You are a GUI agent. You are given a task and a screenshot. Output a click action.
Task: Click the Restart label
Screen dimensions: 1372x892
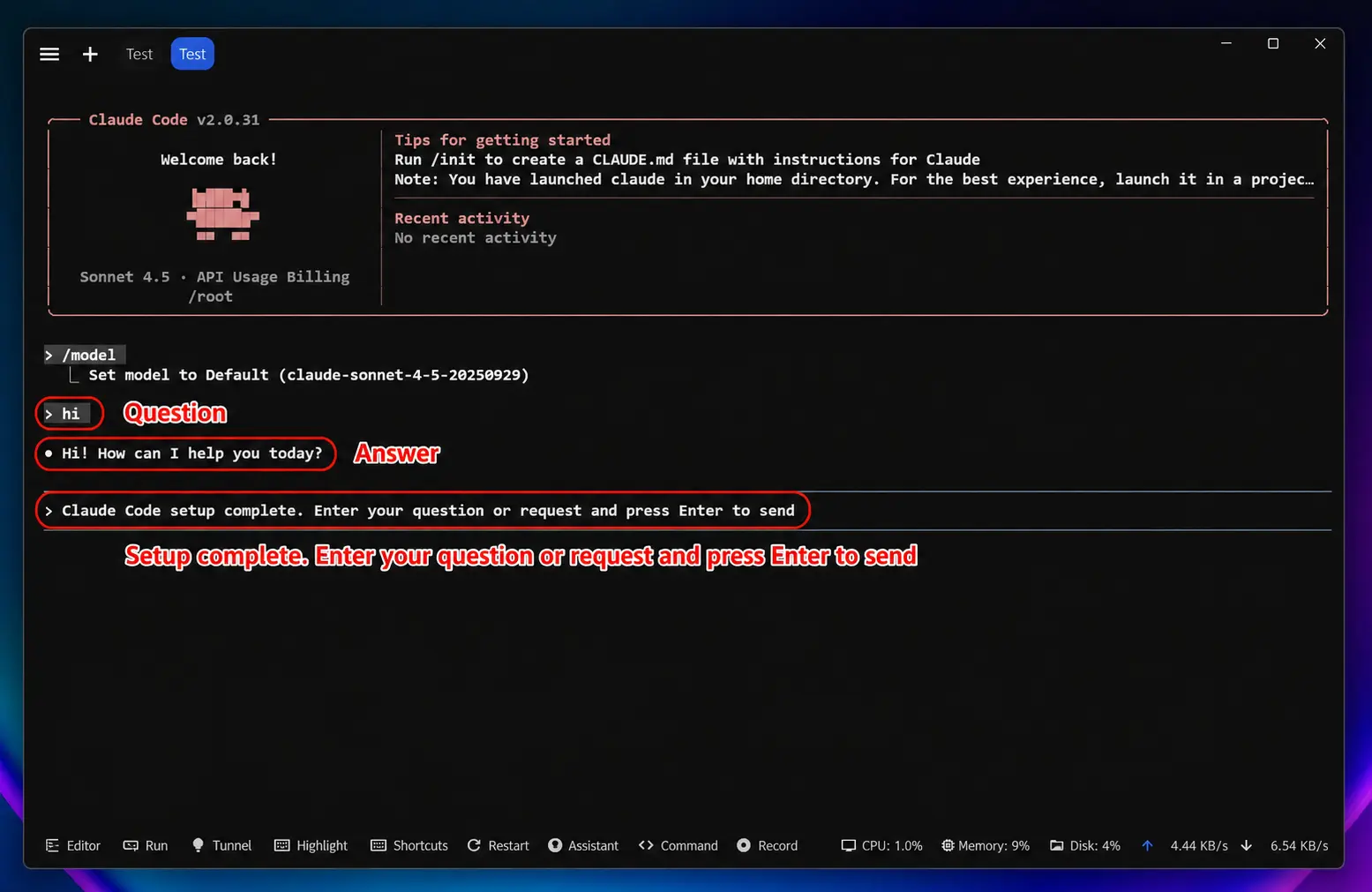coord(508,845)
